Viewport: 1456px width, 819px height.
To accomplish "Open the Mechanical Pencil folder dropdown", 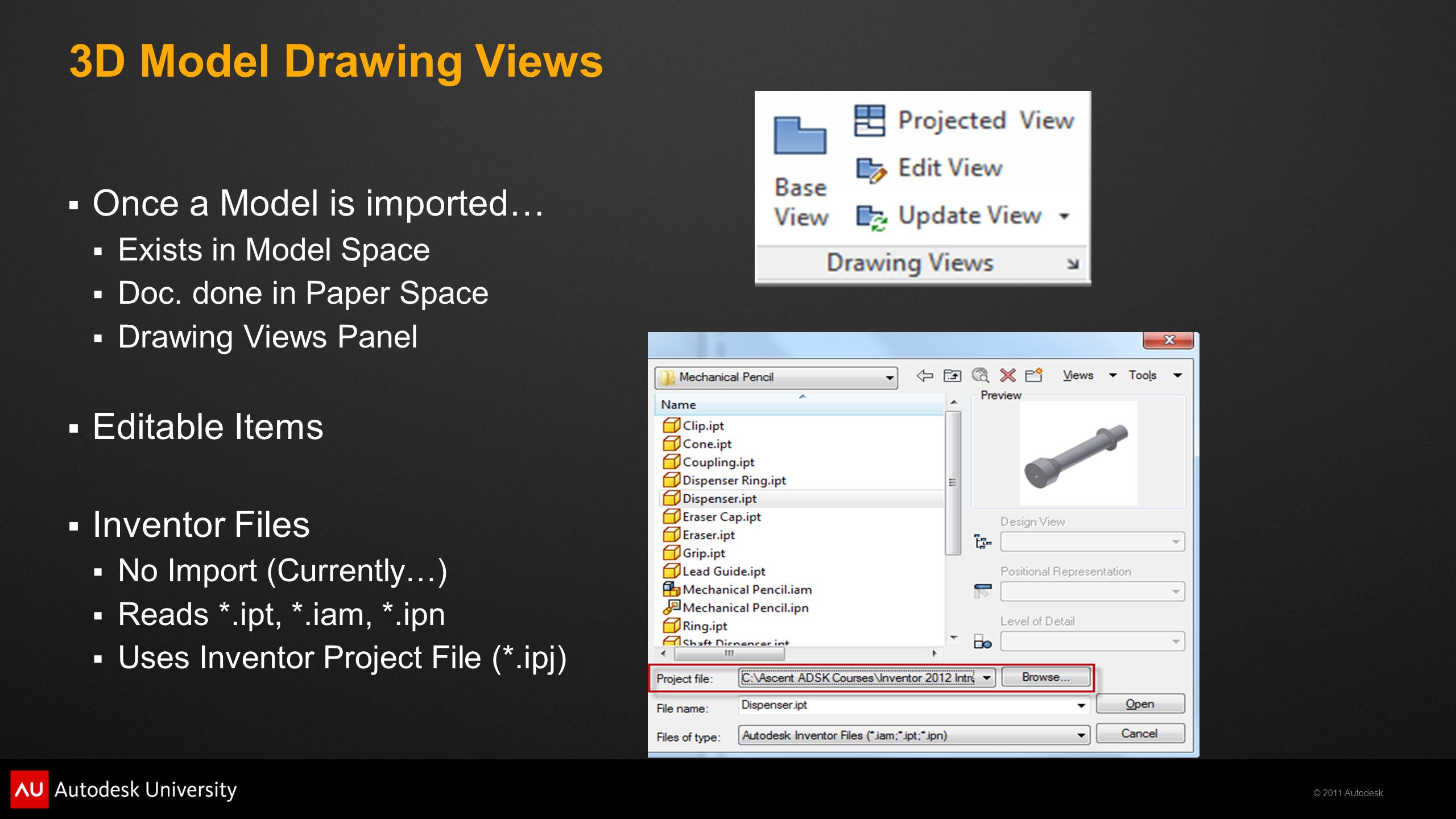I will point(776,377).
